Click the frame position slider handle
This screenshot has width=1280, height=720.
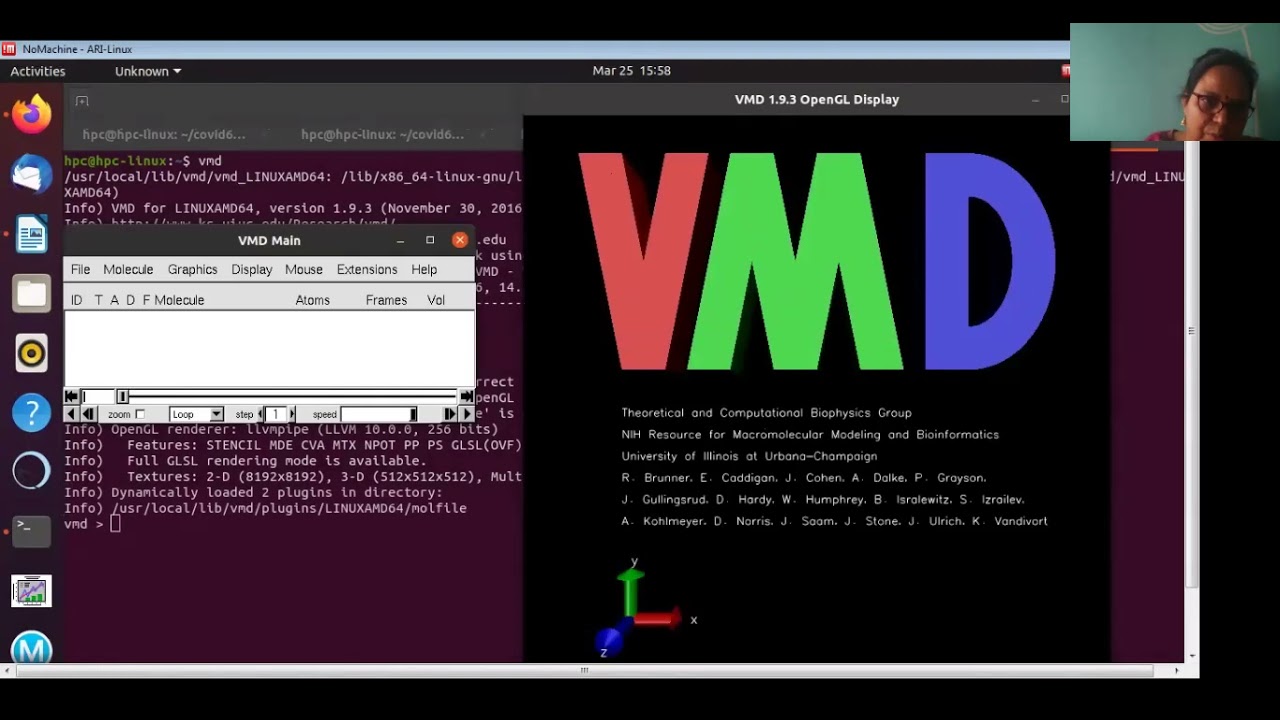122,396
